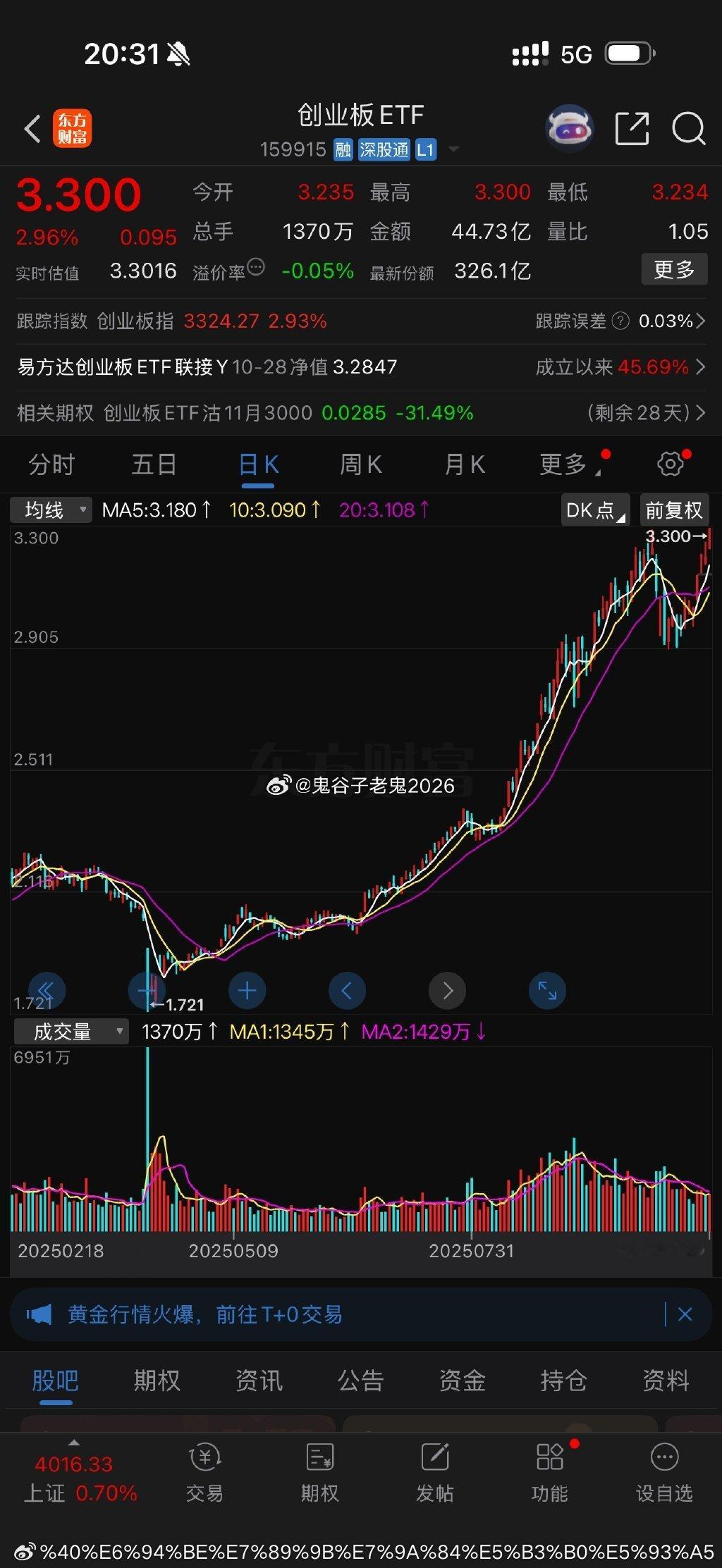The width and height of the screenshot is (722, 1568).
Task: Tap MA5:3.180 moving average label
Action: (x=157, y=510)
